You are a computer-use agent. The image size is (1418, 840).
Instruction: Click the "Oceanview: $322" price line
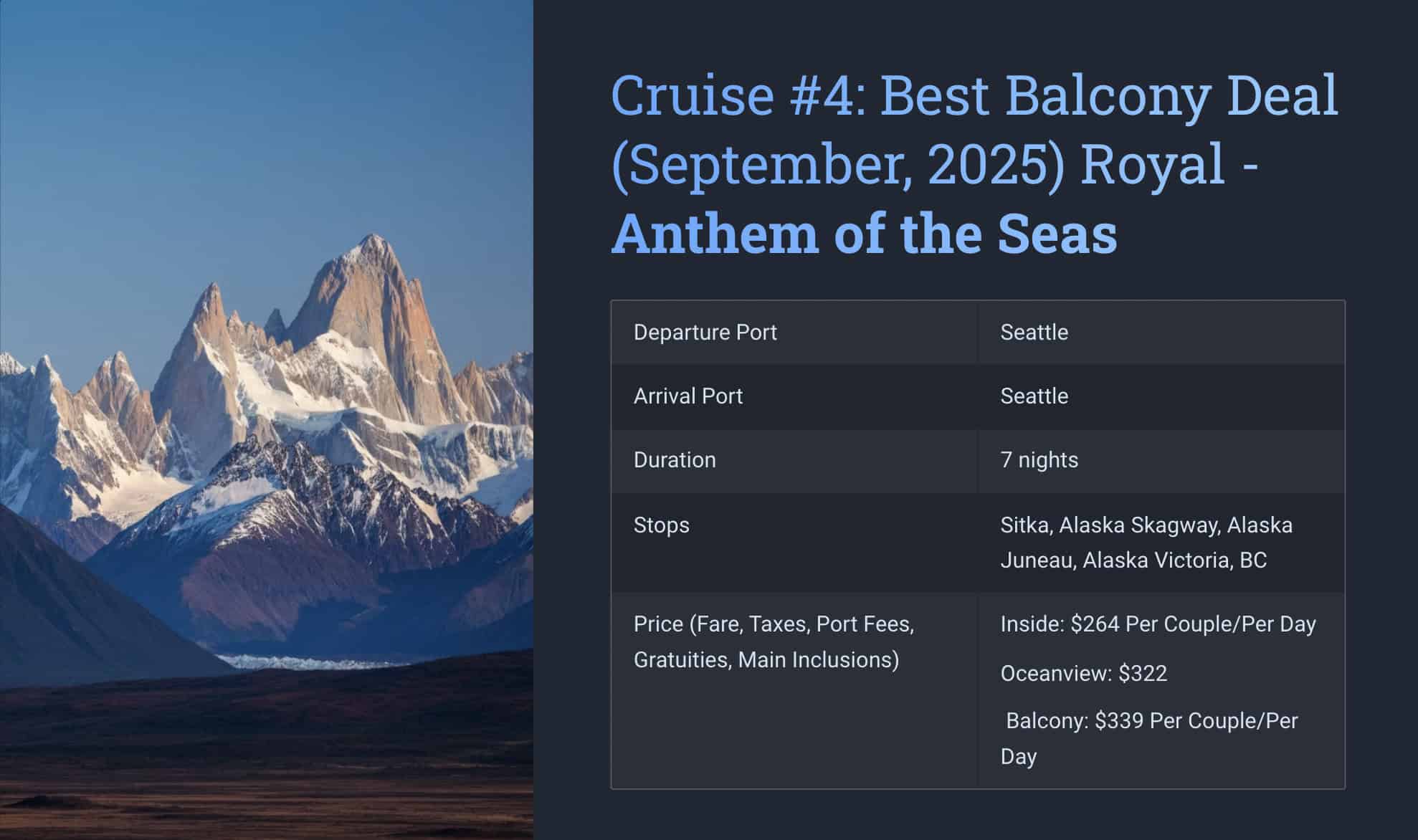[1083, 674]
